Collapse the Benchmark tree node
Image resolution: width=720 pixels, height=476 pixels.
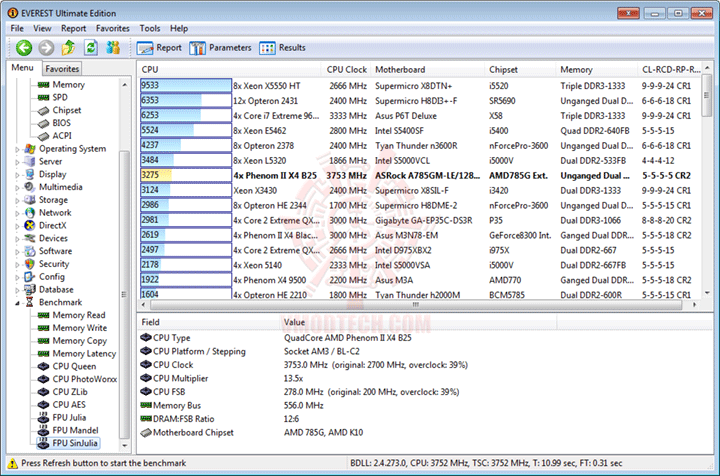click(x=17, y=303)
